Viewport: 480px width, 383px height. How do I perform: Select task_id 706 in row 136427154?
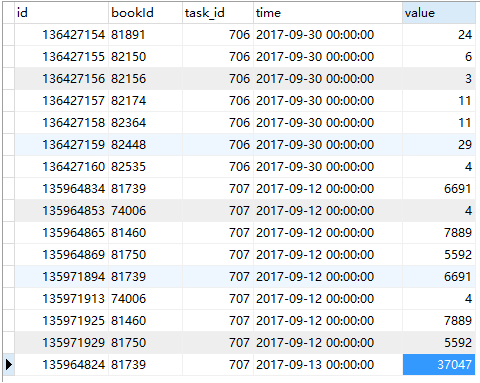point(218,35)
